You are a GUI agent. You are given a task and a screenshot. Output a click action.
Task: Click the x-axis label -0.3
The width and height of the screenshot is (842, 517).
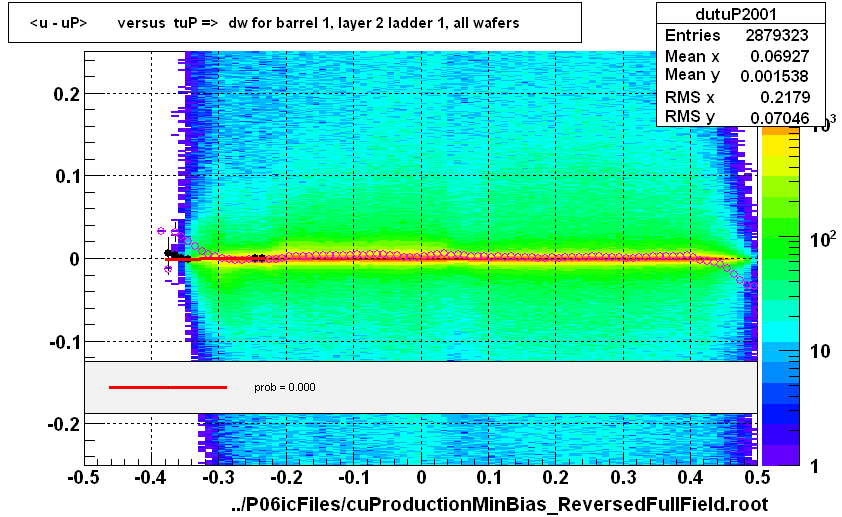[218, 477]
